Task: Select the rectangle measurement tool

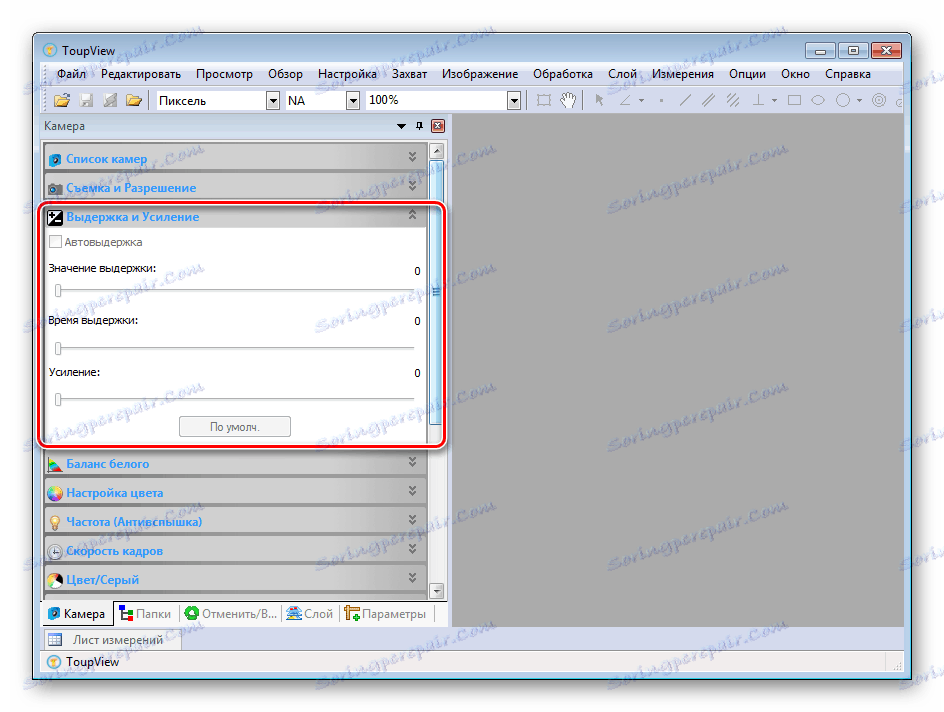Action: (x=795, y=101)
